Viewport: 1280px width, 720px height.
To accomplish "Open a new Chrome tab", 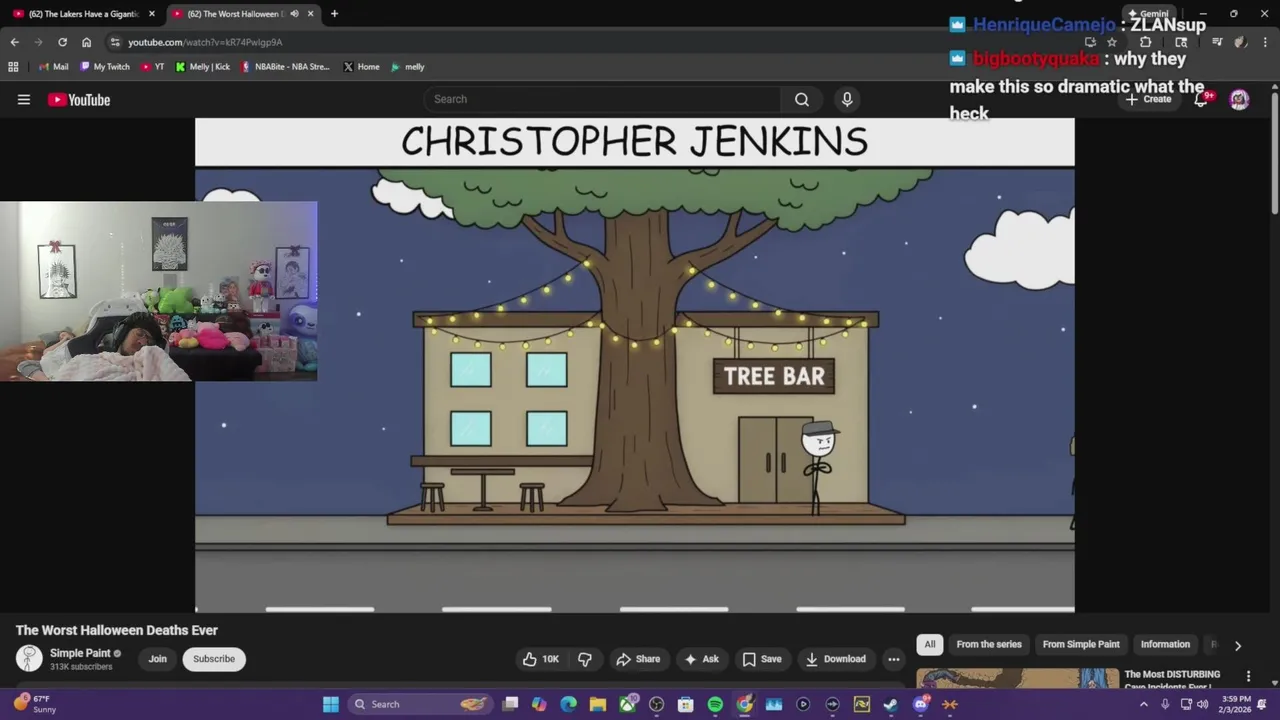I will (x=334, y=14).
